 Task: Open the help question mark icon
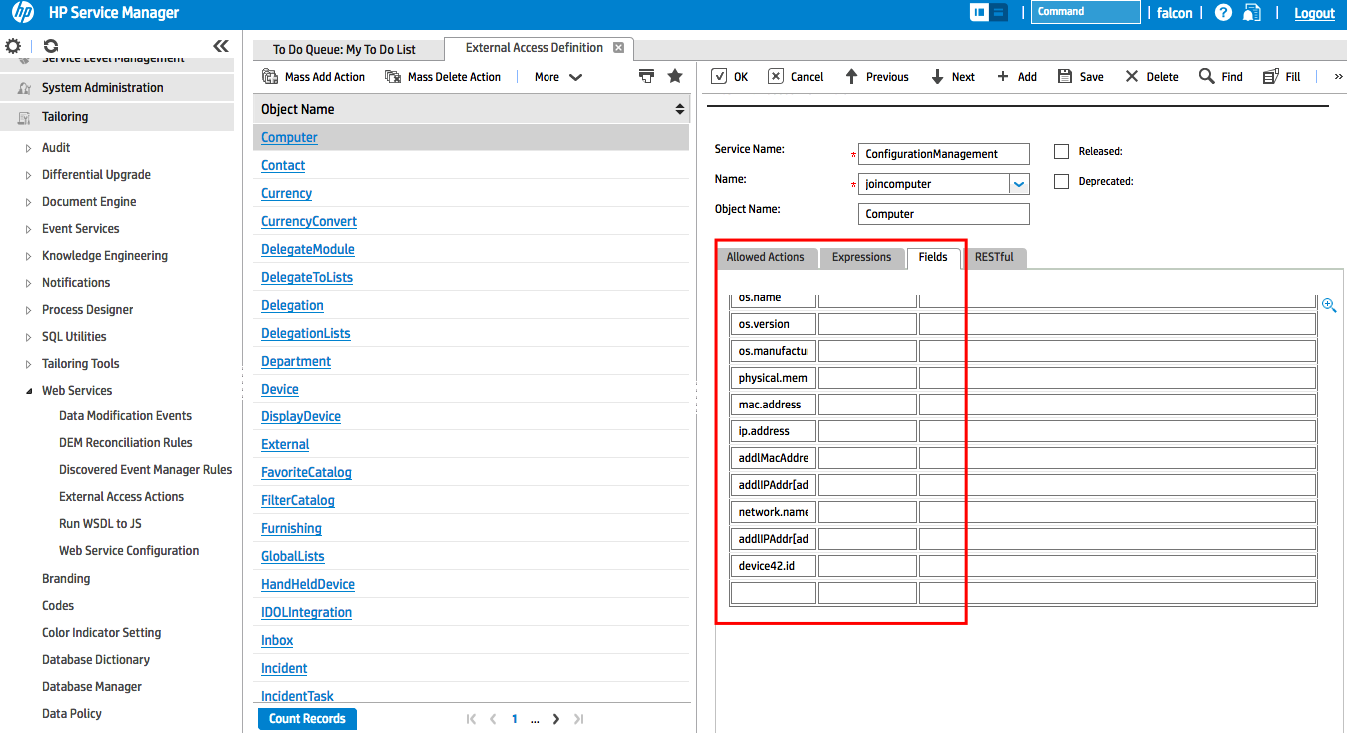tap(1223, 13)
